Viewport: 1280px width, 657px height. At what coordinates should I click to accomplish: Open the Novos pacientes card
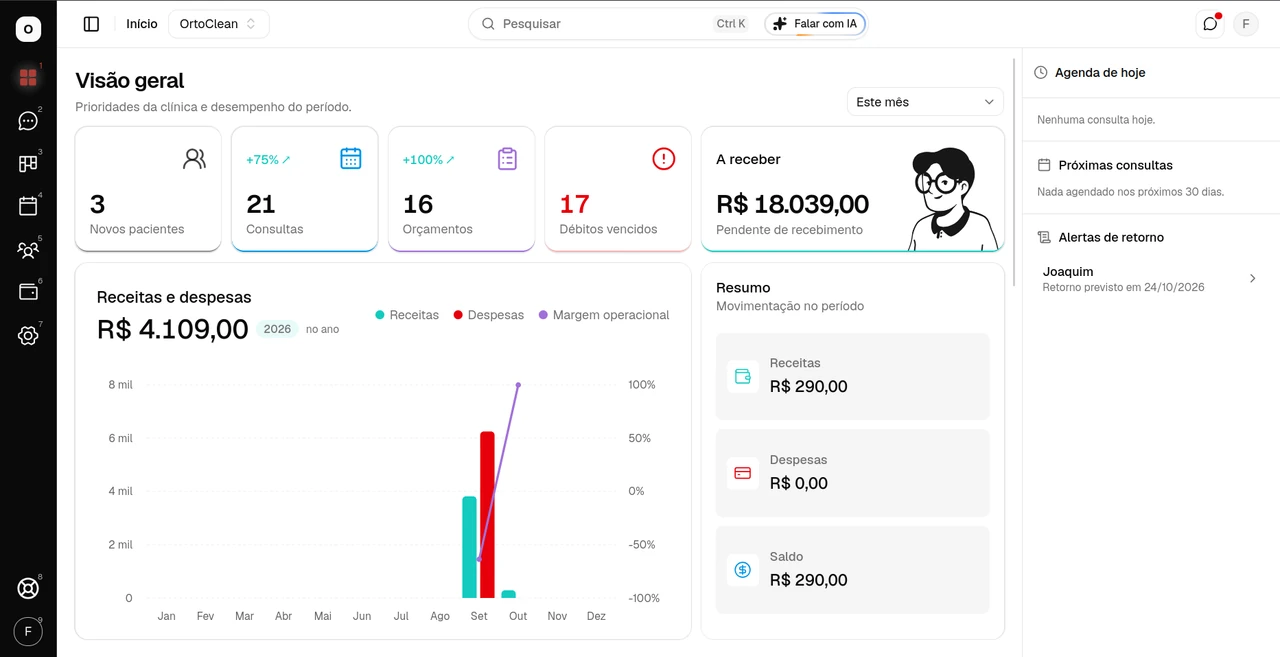pos(148,189)
